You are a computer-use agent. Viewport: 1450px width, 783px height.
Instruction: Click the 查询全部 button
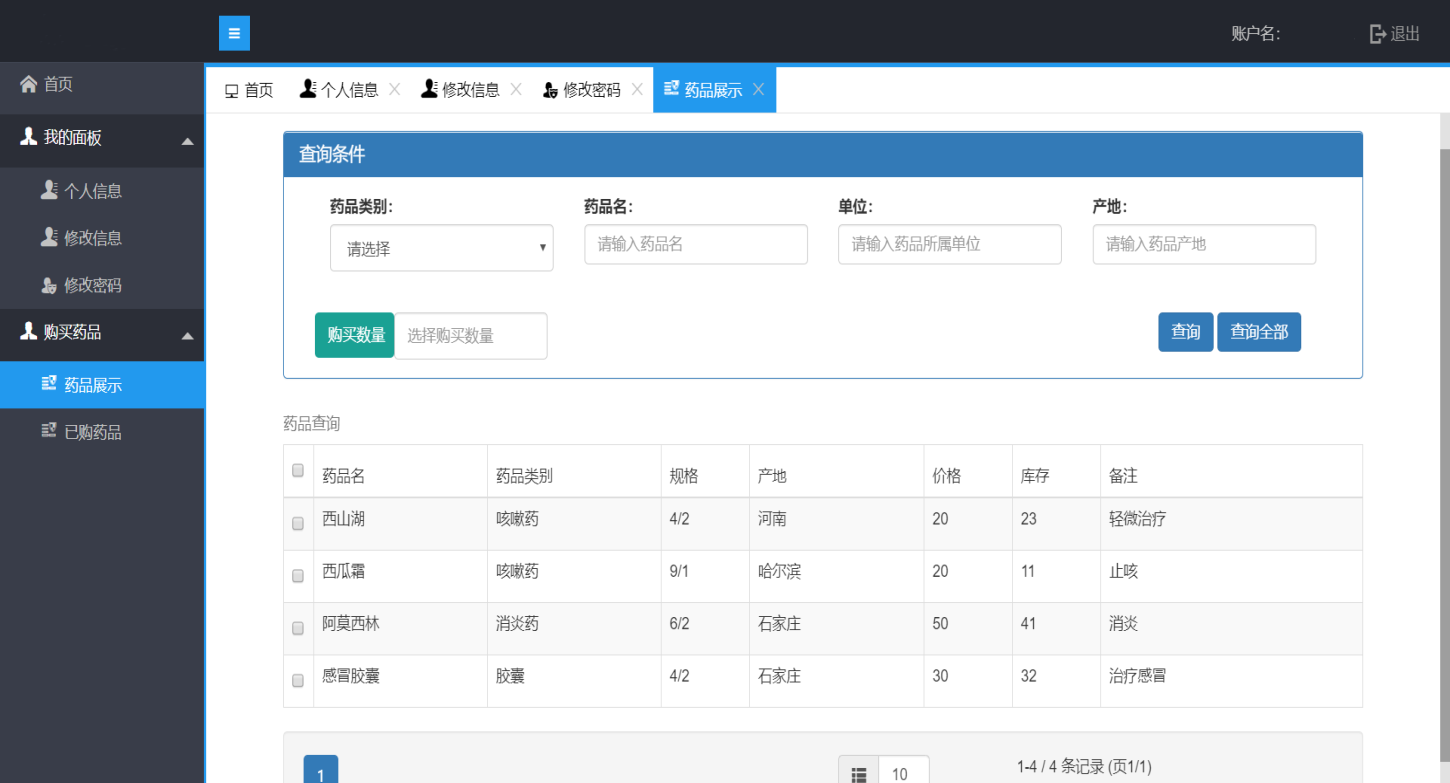coord(1258,332)
